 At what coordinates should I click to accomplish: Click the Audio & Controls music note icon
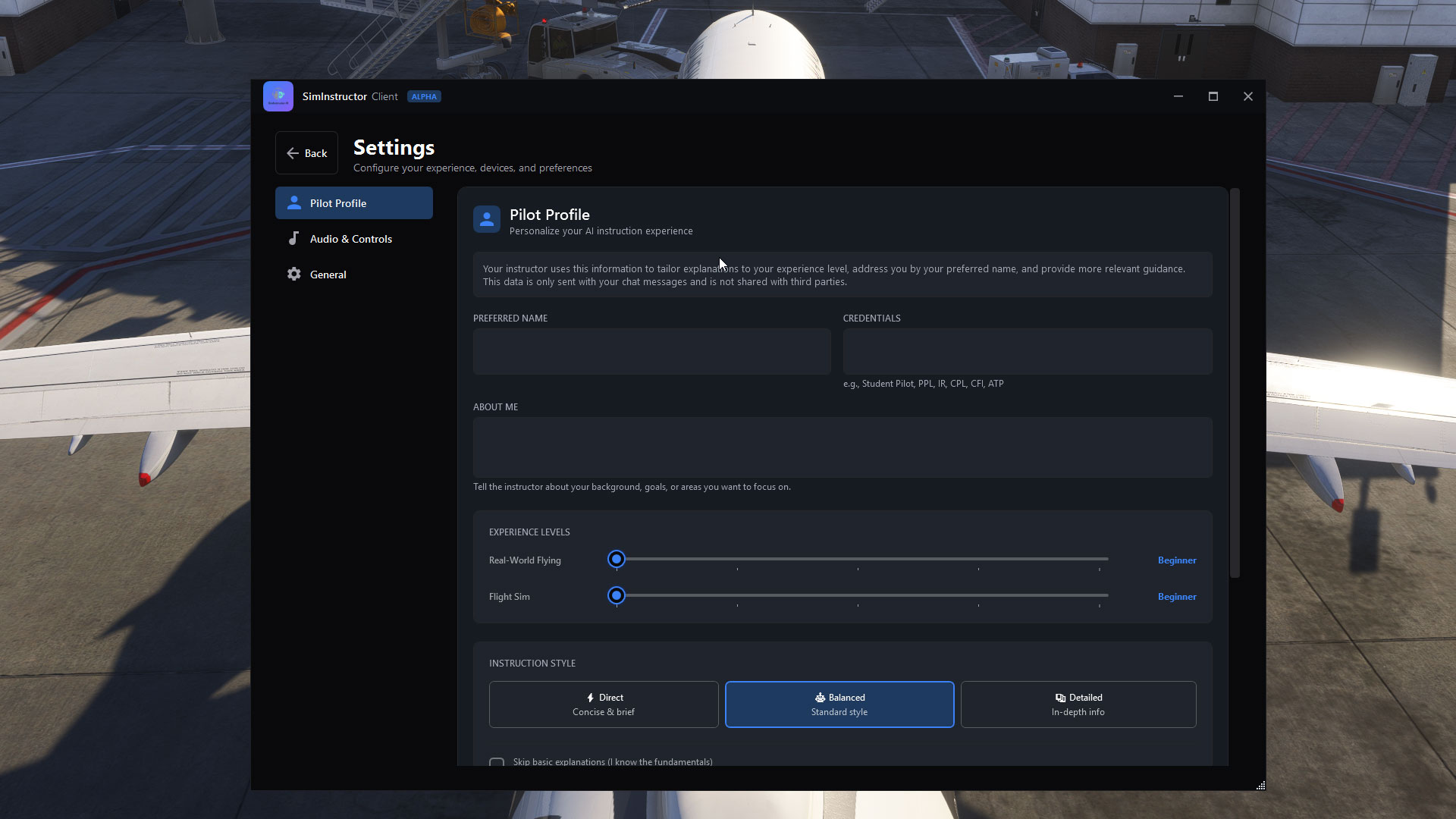294,239
